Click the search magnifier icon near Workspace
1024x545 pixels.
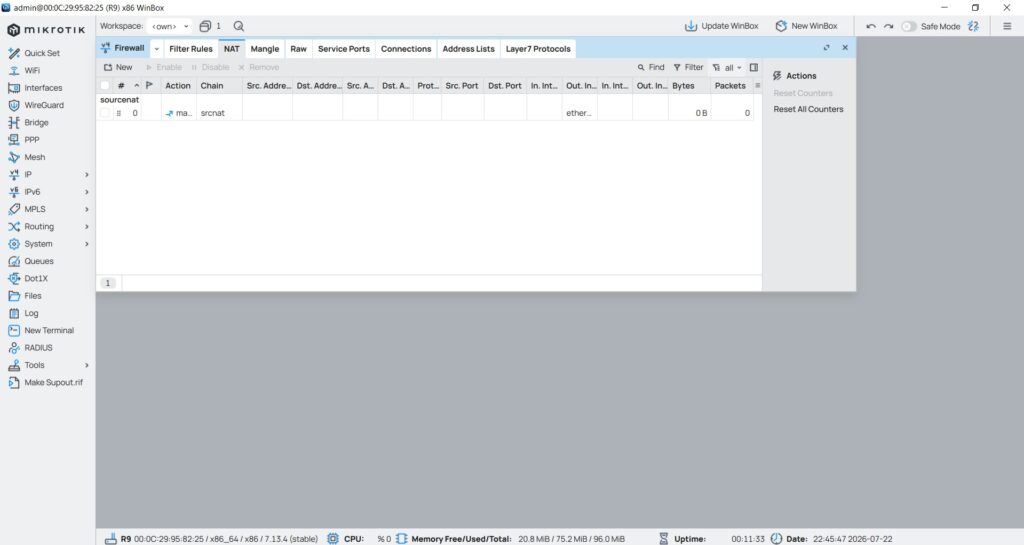pyautogui.click(x=238, y=26)
